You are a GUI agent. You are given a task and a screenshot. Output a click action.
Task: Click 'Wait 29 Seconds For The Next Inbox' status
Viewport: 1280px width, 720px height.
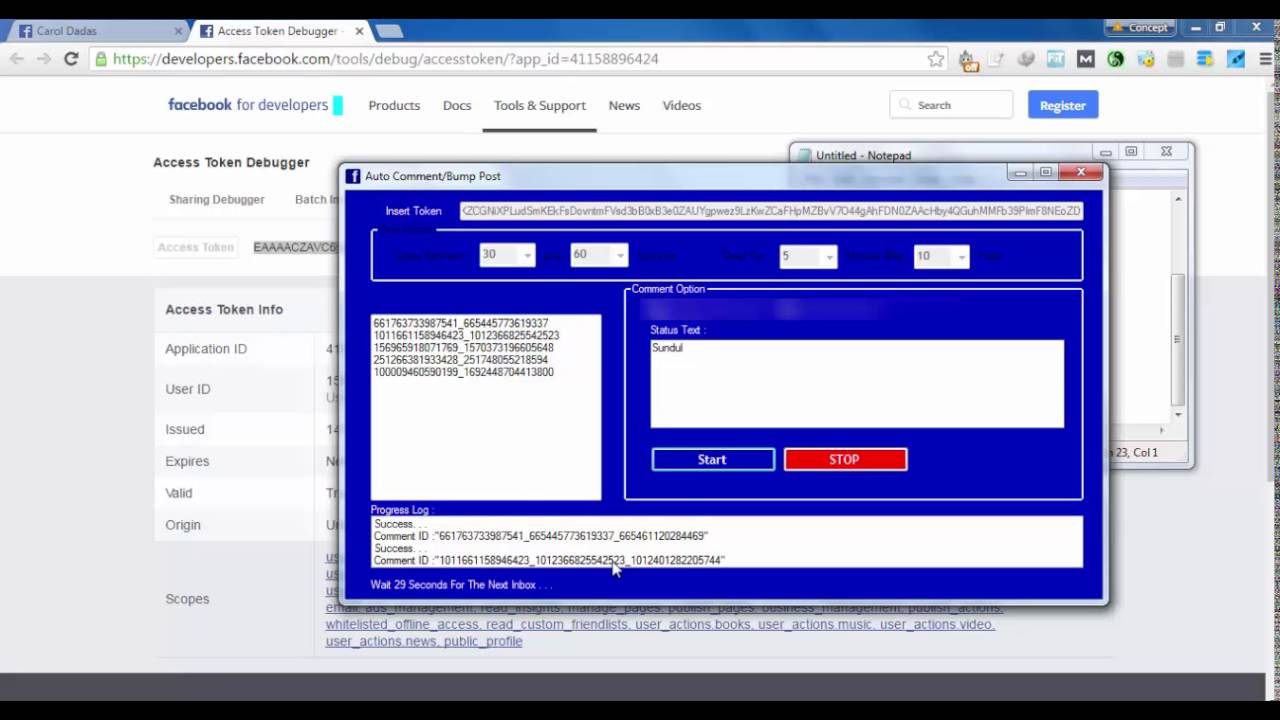(x=461, y=584)
